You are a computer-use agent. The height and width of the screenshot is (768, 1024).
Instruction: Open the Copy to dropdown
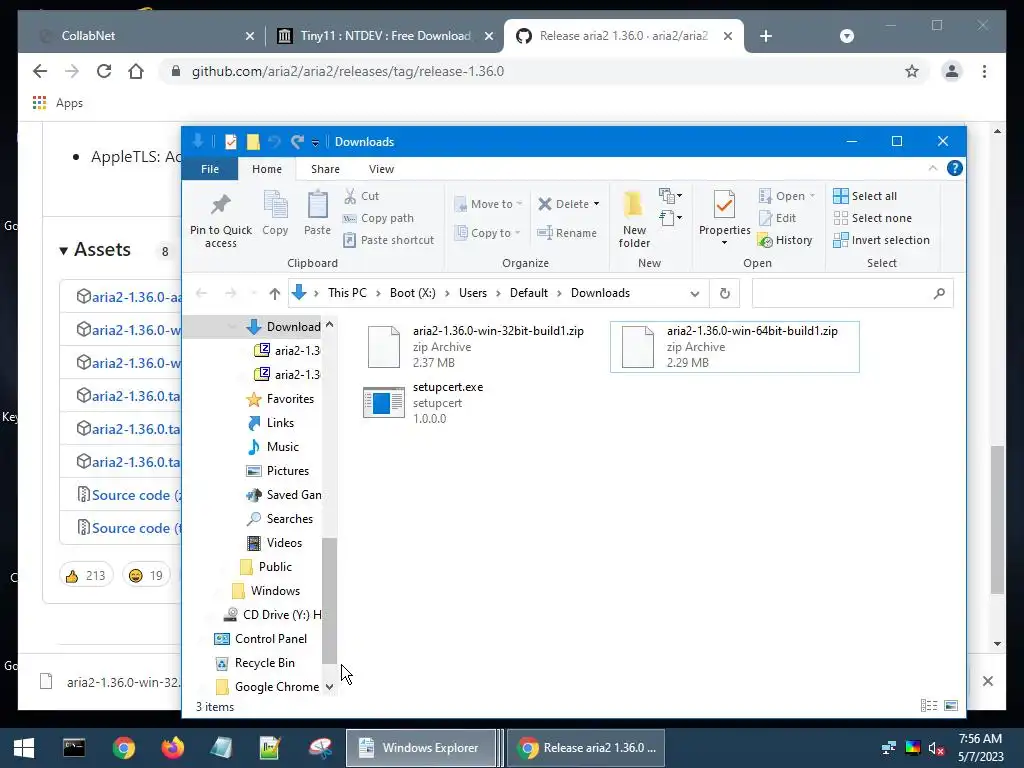487,232
